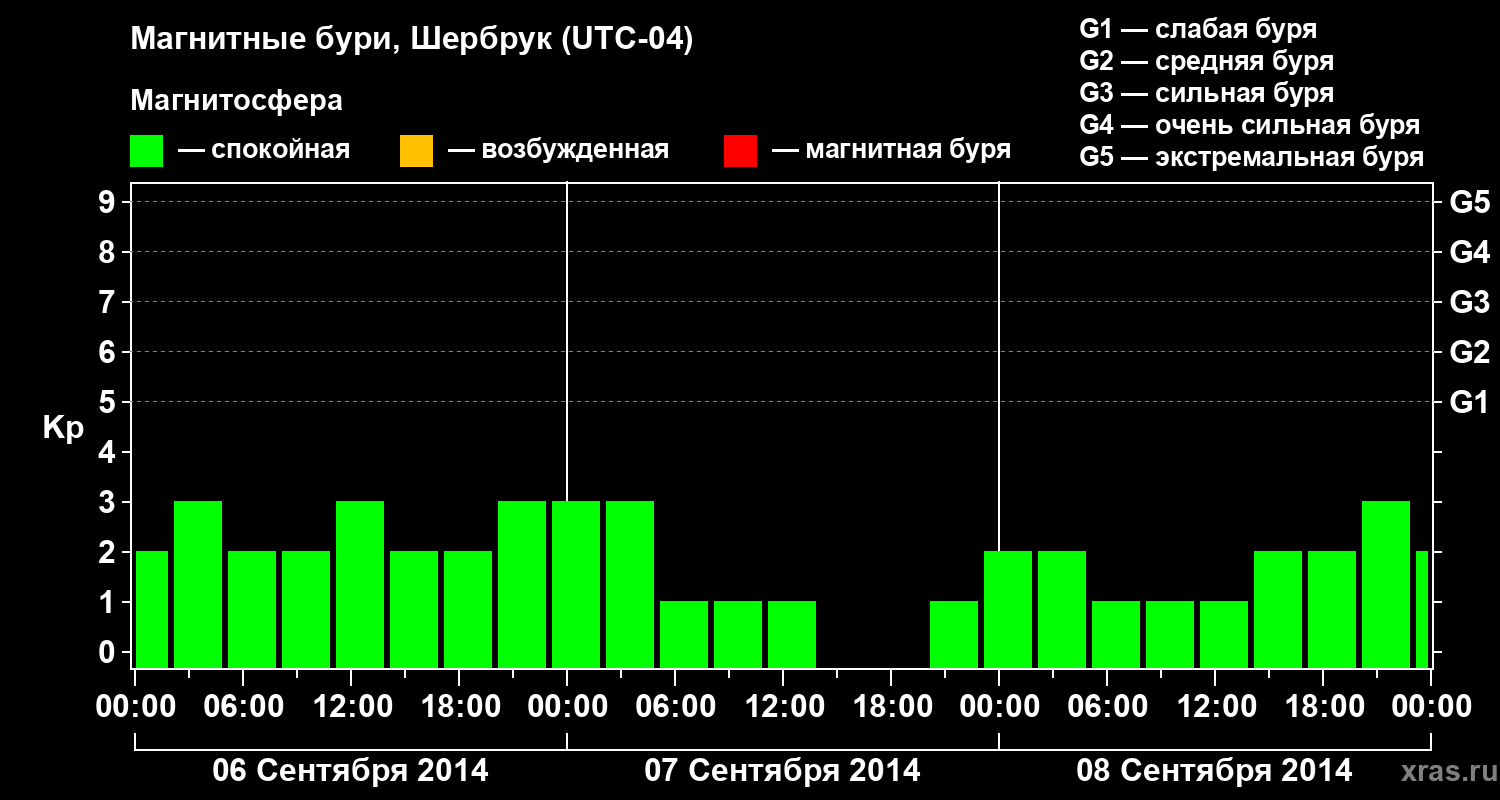The image size is (1500, 800).
Task: Click the Kp 3 bar on 08 Сентября
Action: pos(1386,584)
